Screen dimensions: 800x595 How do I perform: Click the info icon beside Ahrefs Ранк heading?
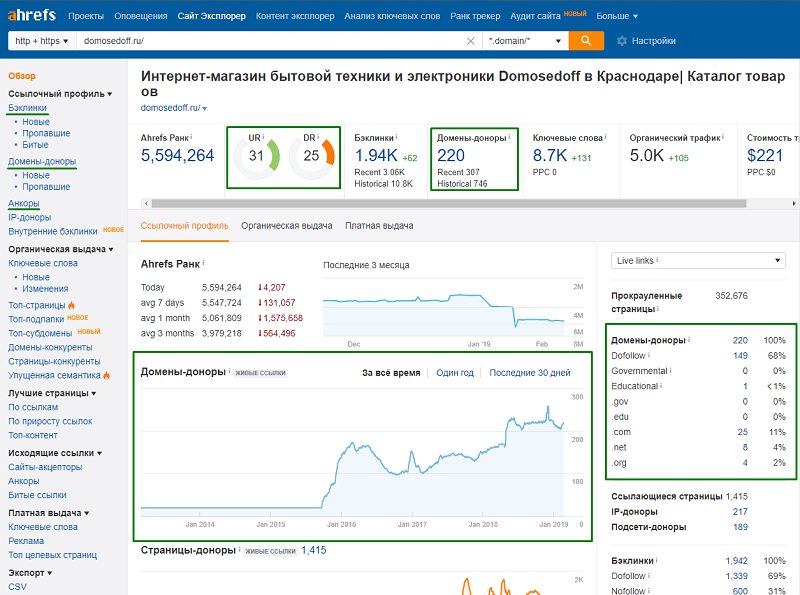[203, 263]
